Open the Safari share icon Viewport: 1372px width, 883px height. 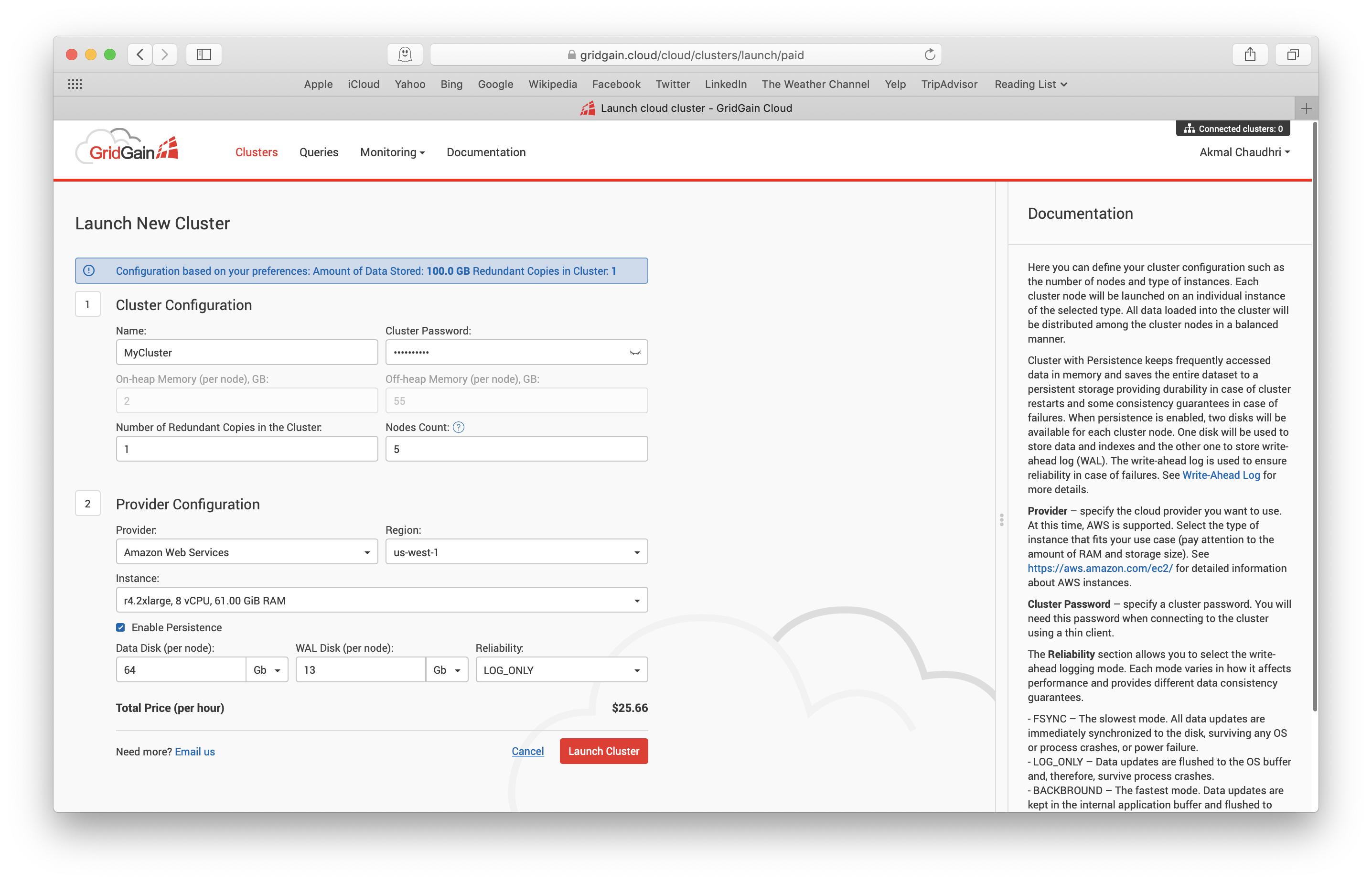point(1250,54)
